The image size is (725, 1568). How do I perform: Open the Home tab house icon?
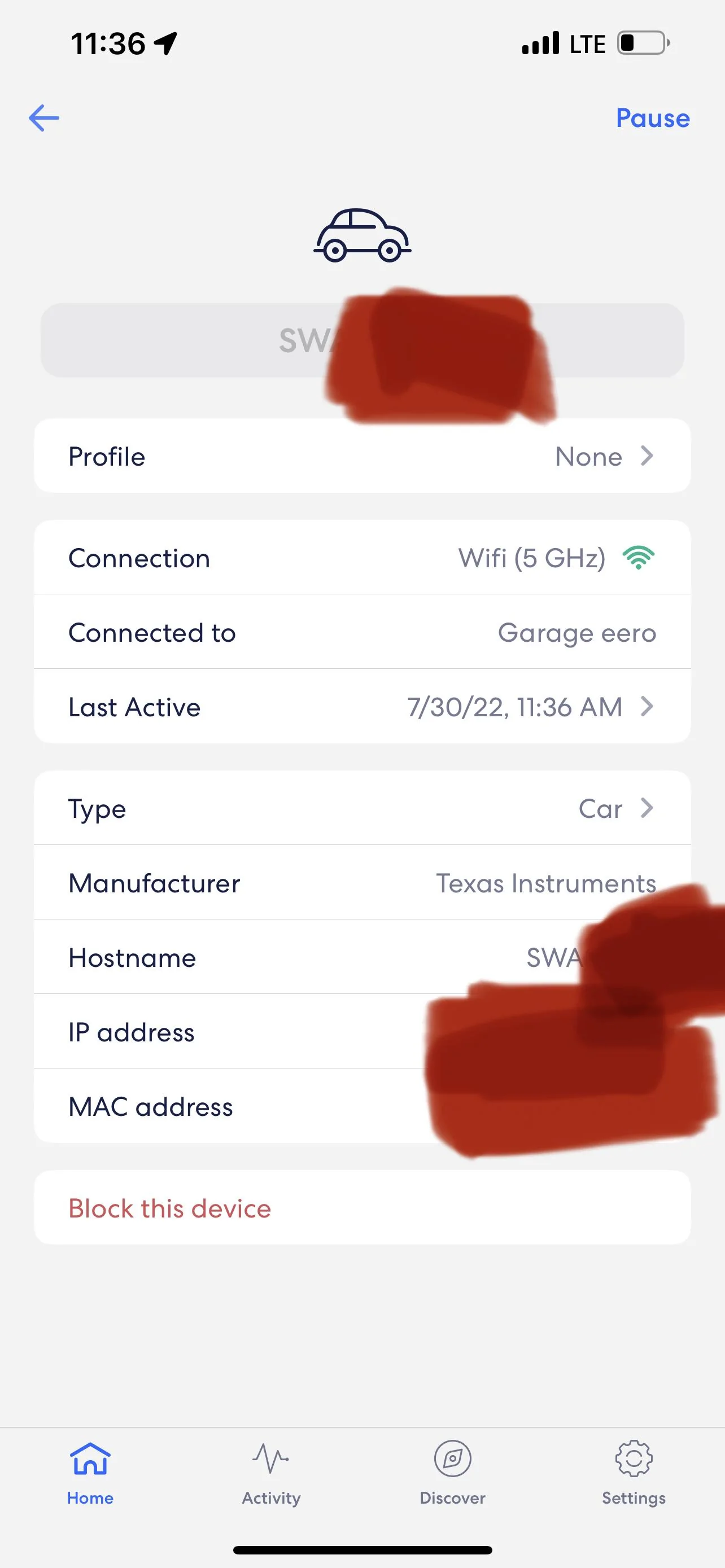[90, 1459]
